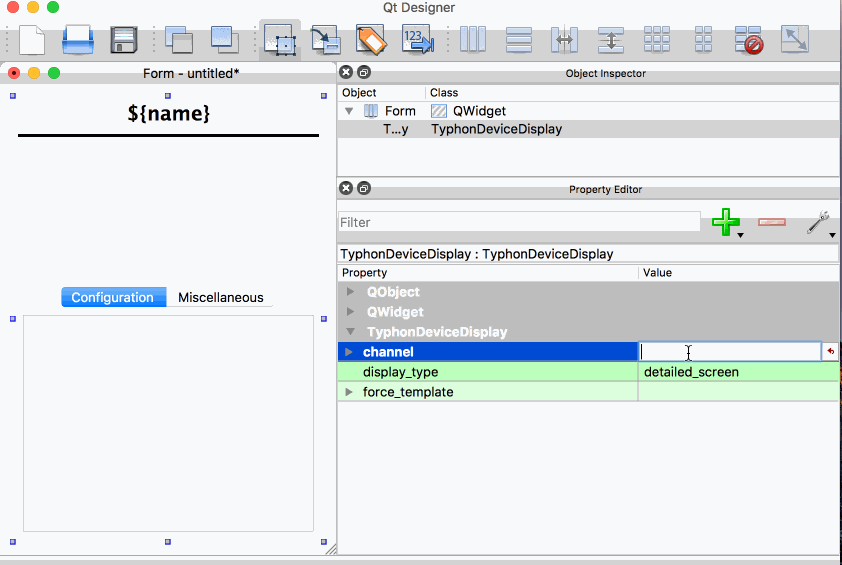Select the Edit Widgets mode tool
The image size is (842, 565).
pyautogui.click(x=281, y=40)
